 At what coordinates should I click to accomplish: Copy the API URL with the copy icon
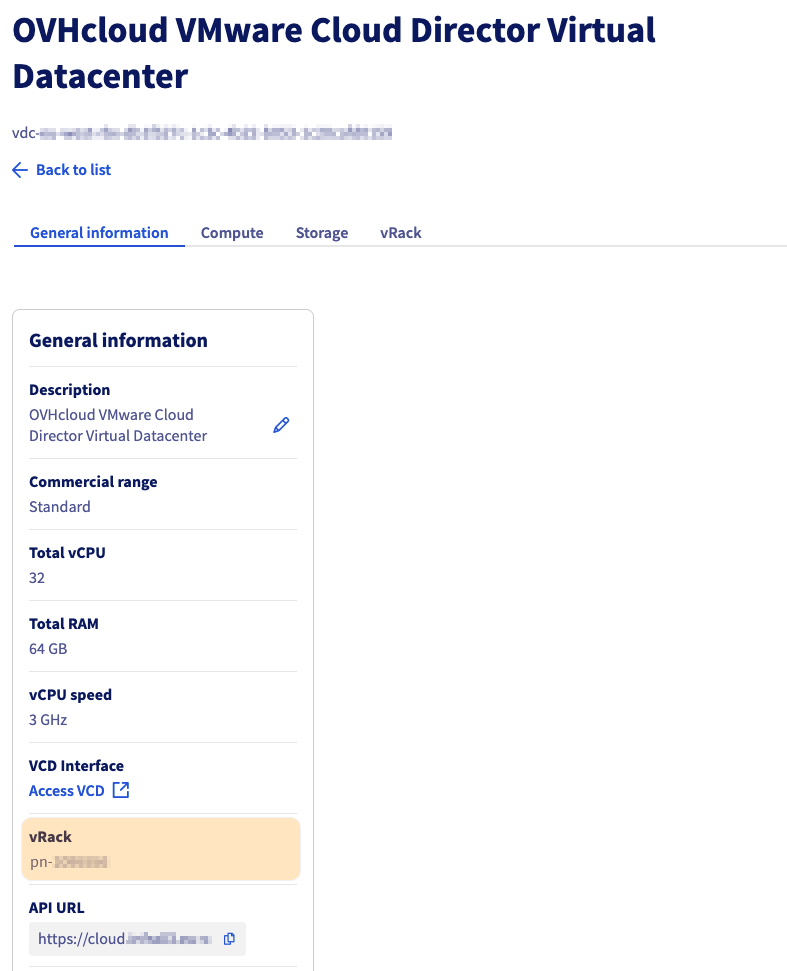(229, 939)
